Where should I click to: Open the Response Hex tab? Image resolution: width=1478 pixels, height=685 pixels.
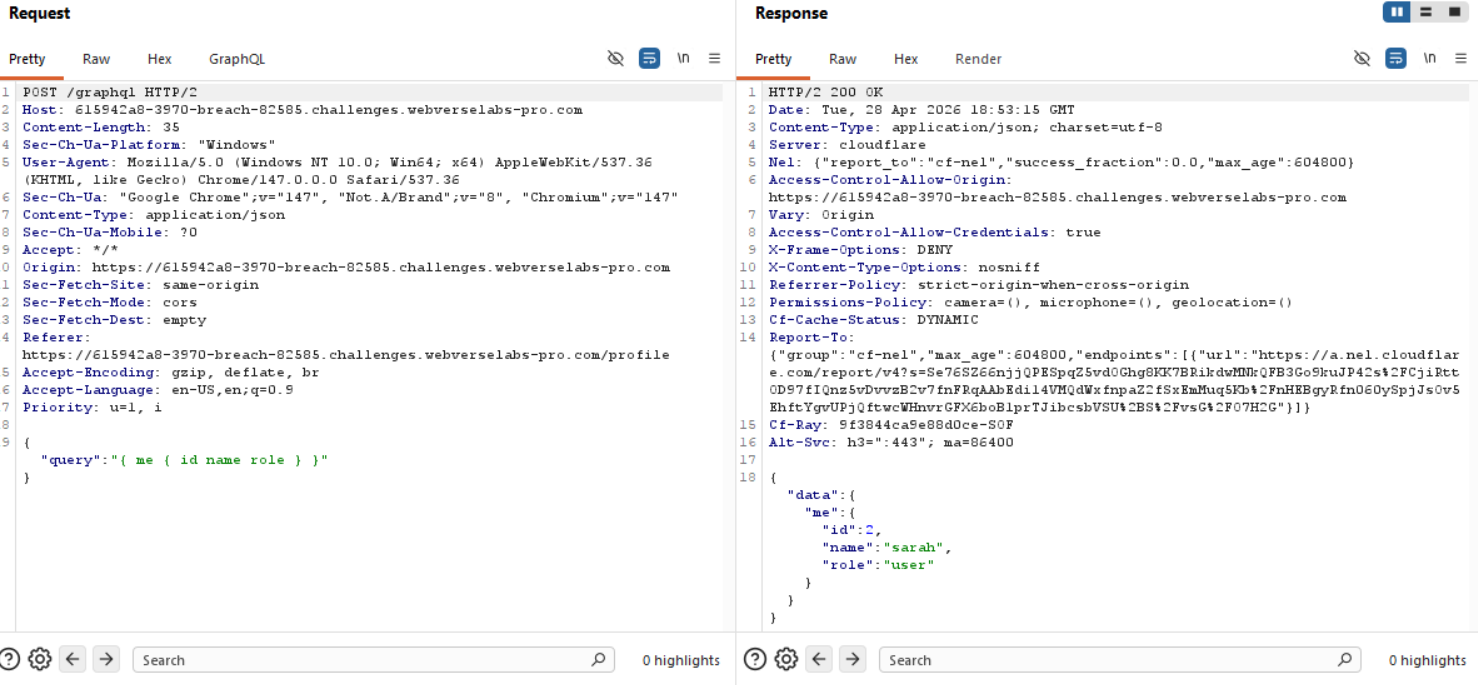tap(906, 59)
